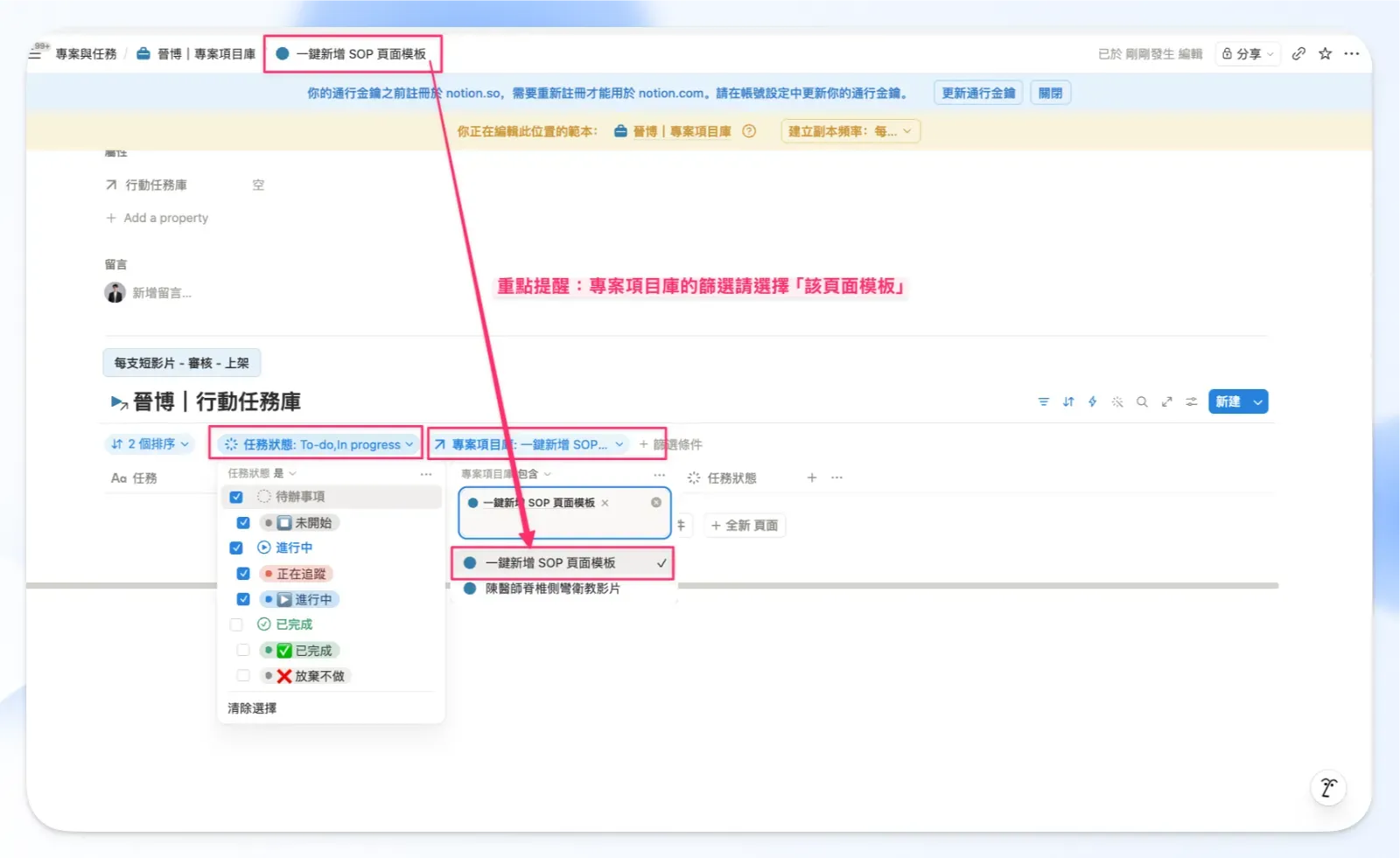The width and height of the screenshot is (1400, 858).
Task: Click 新建 button
Action: pyautogui.click(x=1228, y=401)
